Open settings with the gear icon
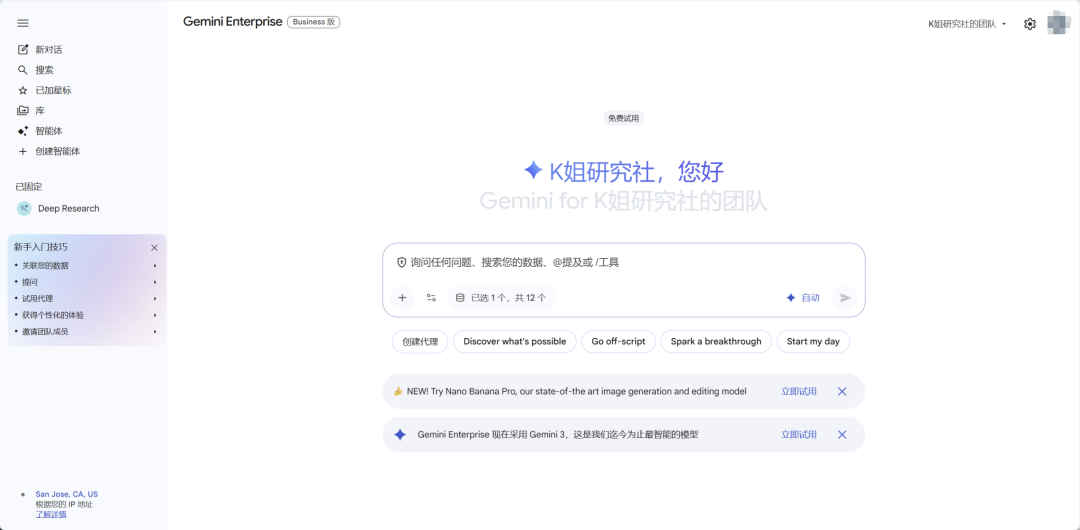 click(1030, 24)
